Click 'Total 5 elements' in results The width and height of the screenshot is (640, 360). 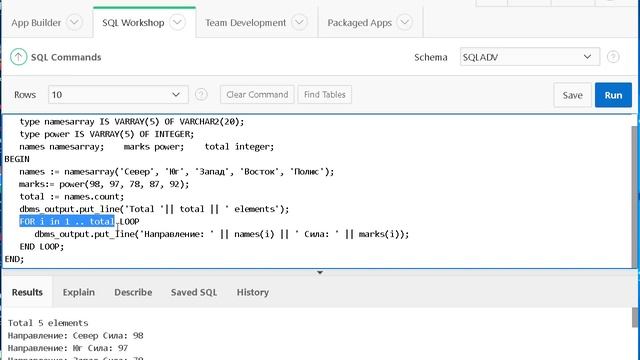click(x=48, y=323)
